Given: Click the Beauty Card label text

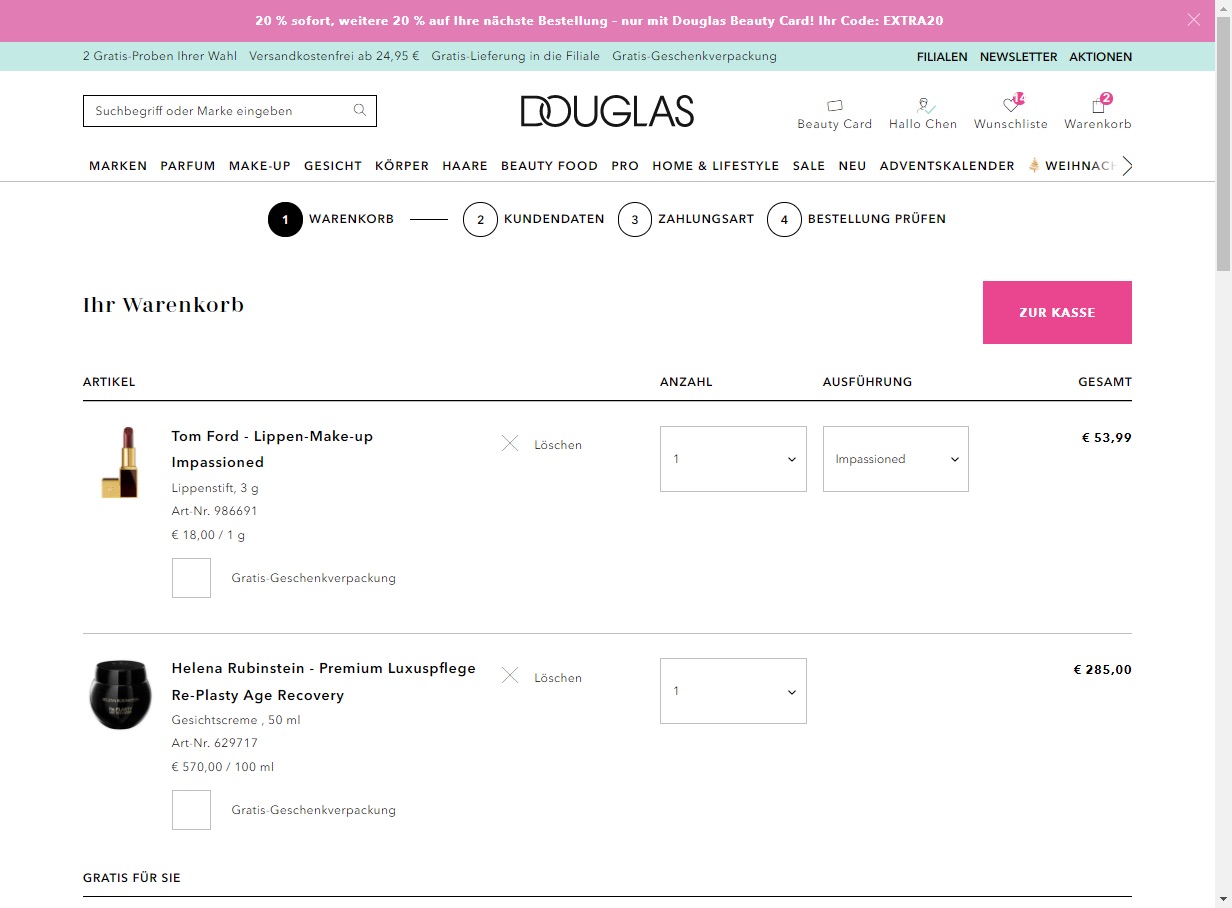Looking at the screenshot, I should [835, 124].
